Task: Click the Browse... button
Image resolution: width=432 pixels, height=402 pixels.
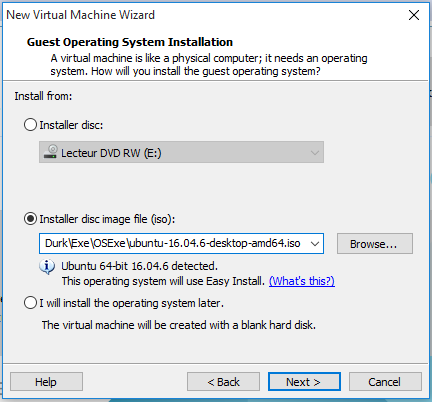Action: coord(375,244)
